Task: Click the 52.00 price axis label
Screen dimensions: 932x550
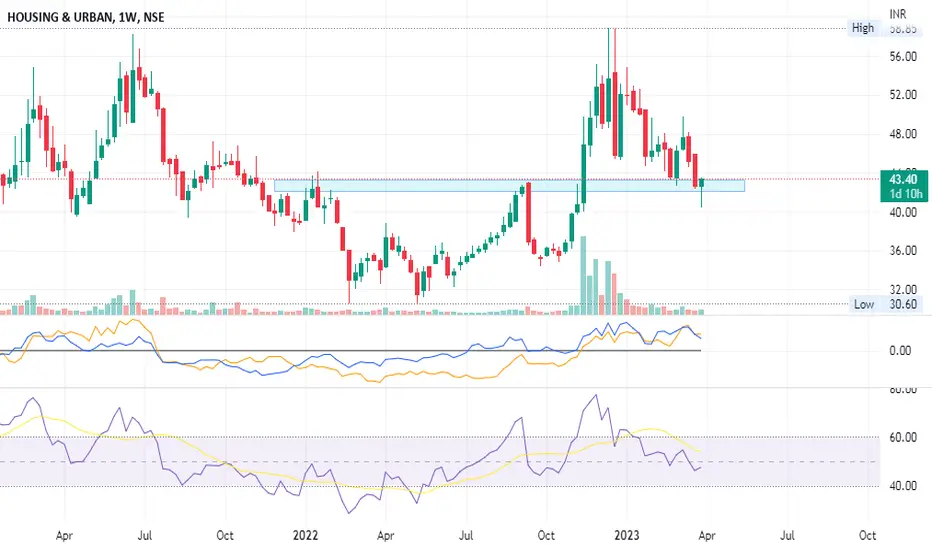Action: 903,95
